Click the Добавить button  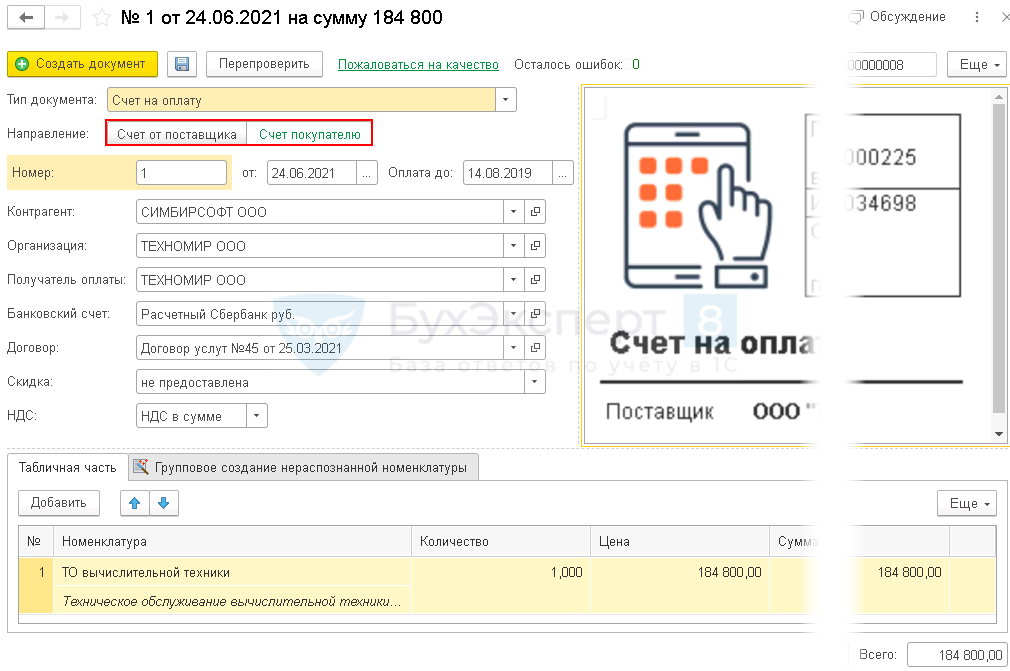coord(59,503)
